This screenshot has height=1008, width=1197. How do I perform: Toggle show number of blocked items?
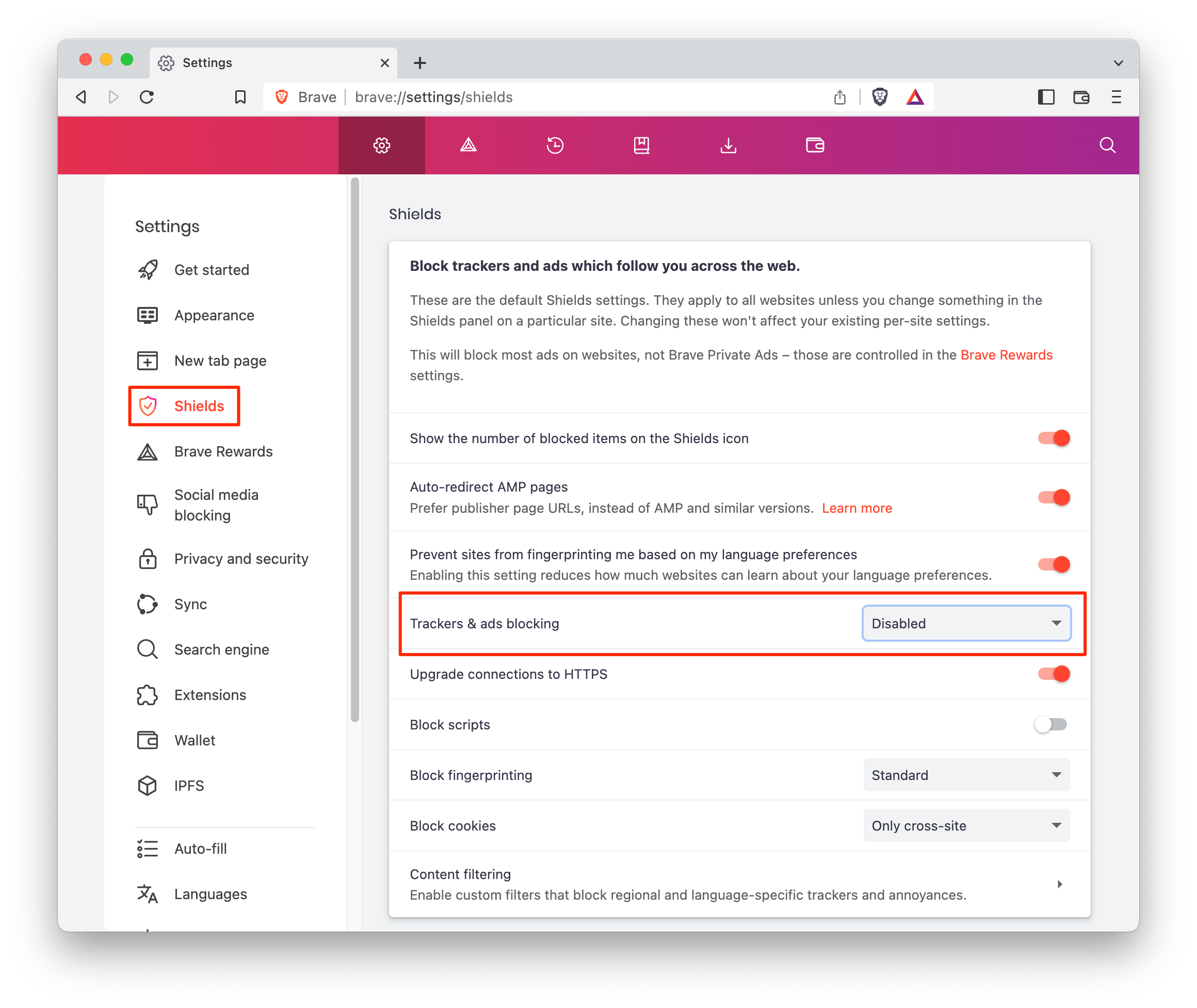coord(1054,438)
